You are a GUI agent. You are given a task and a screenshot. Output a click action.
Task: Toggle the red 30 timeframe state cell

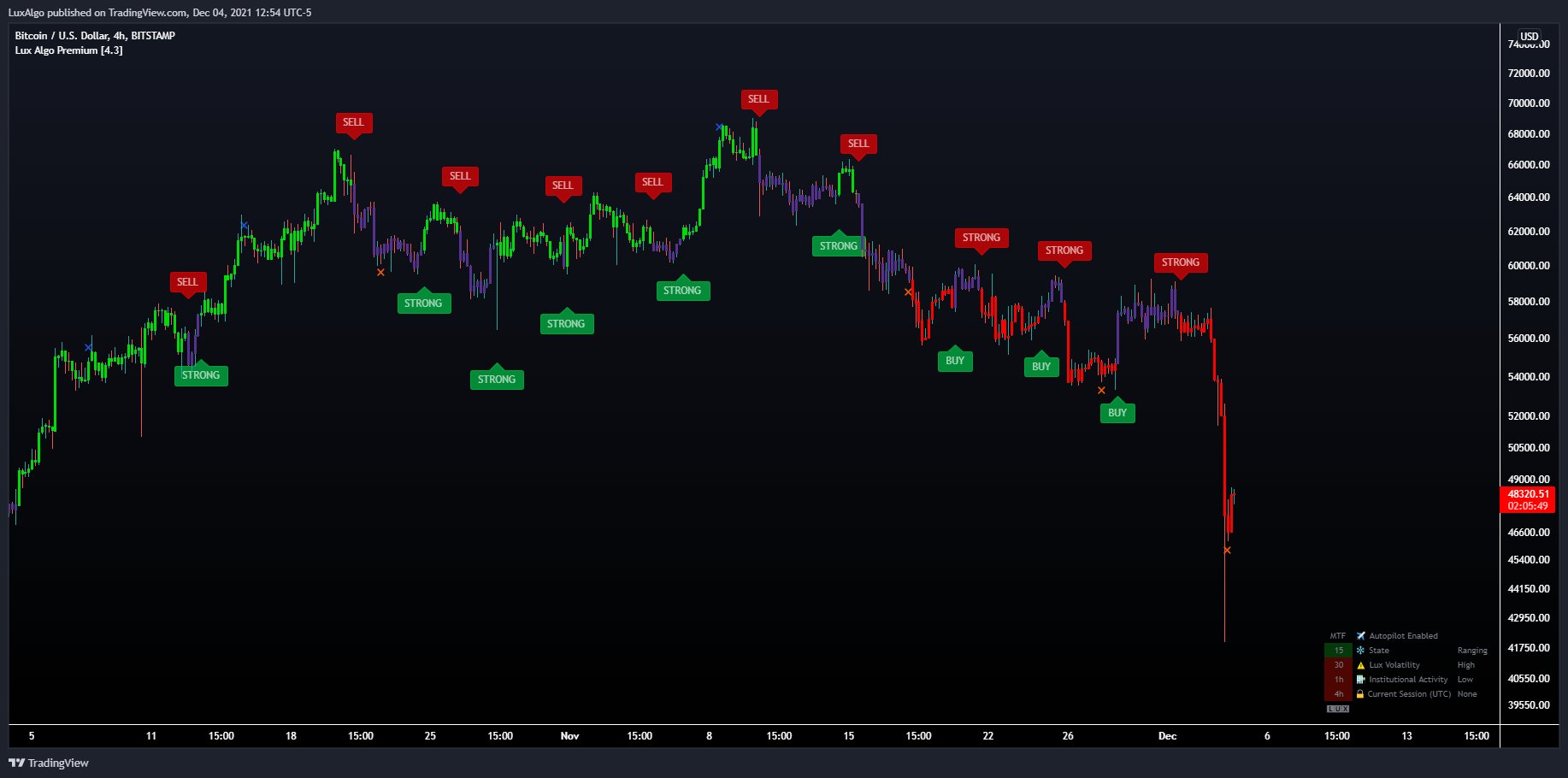pyautogui.click(x=1339, y=664)
